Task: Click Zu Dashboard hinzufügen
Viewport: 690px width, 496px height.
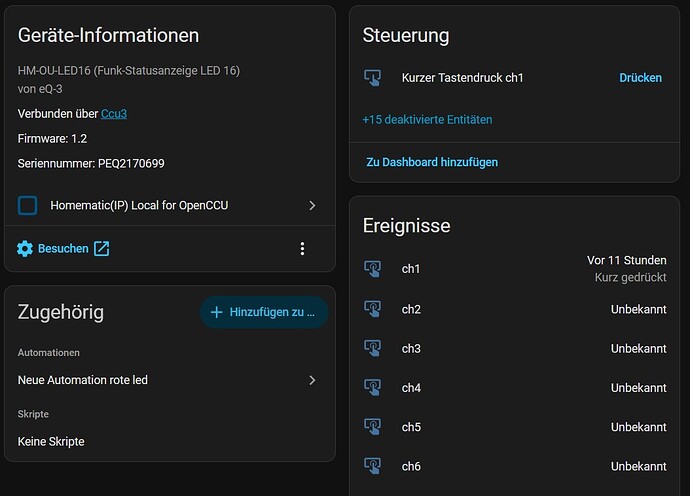Action: tap(432, 162)
